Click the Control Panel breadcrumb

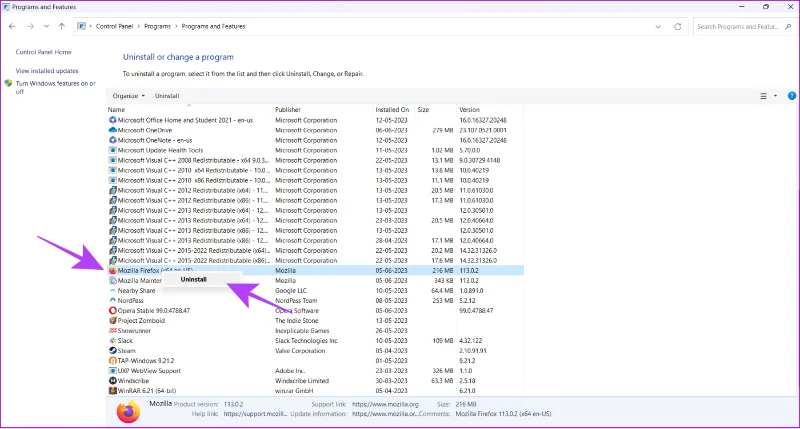[114, 26]
